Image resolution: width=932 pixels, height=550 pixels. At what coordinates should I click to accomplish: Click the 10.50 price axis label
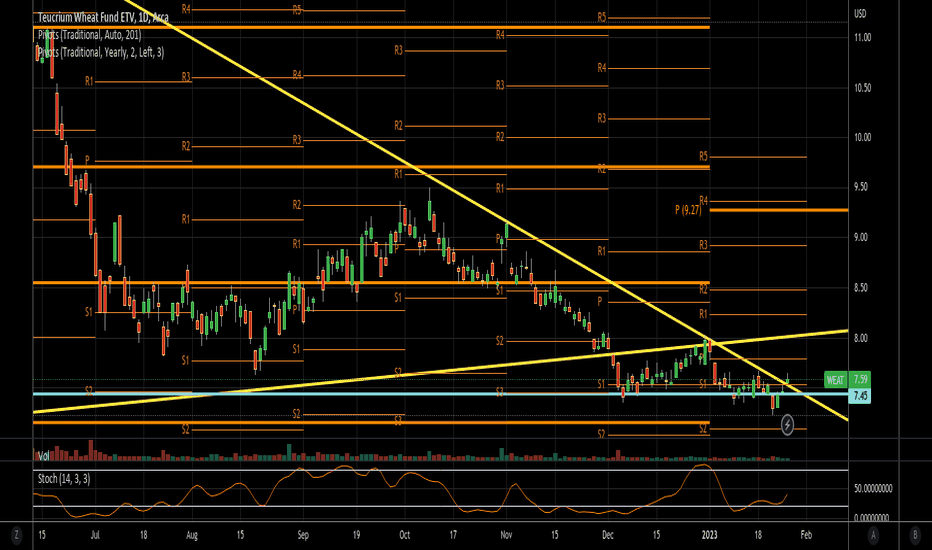tap(862, 88)
